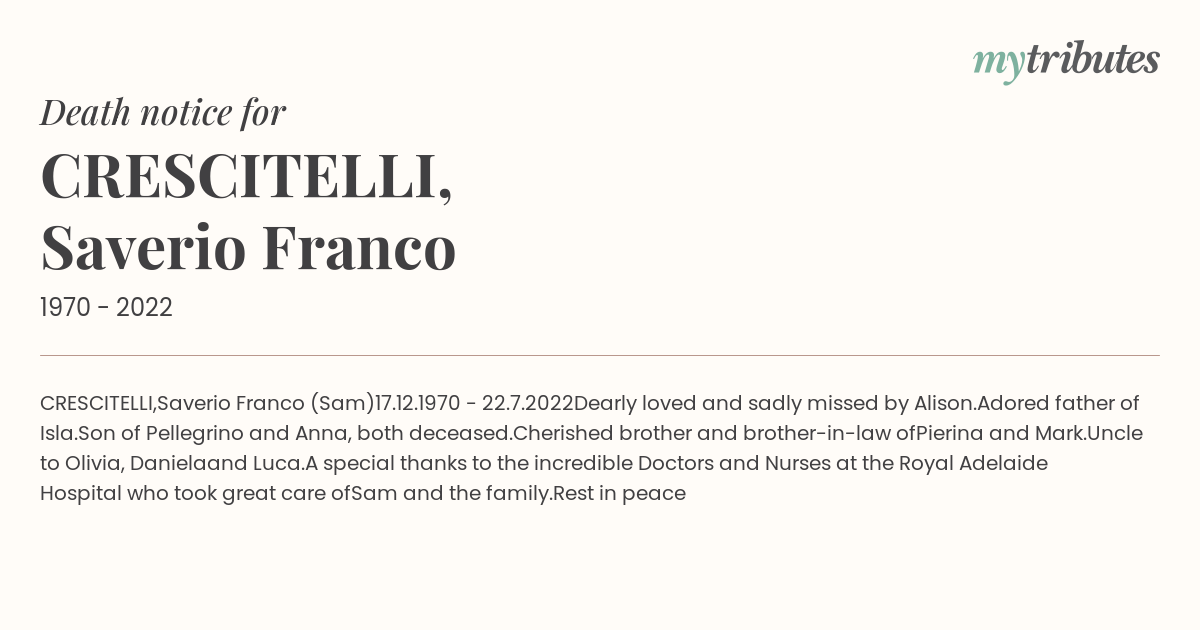Click the "1970 - 2022" years text
This screenshot has width=1200, height=630.
click(x=106, y=308)
